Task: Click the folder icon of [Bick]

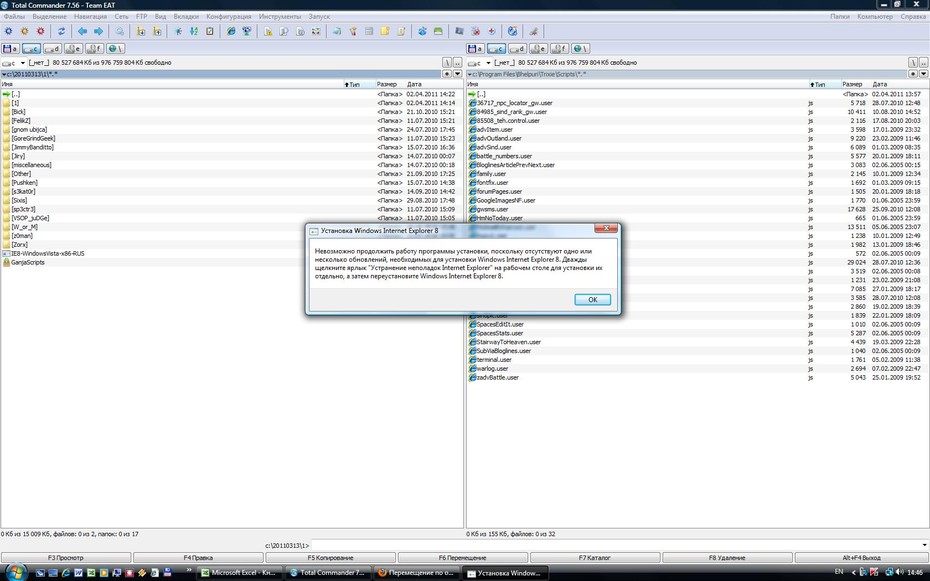Action: point(6,111)
